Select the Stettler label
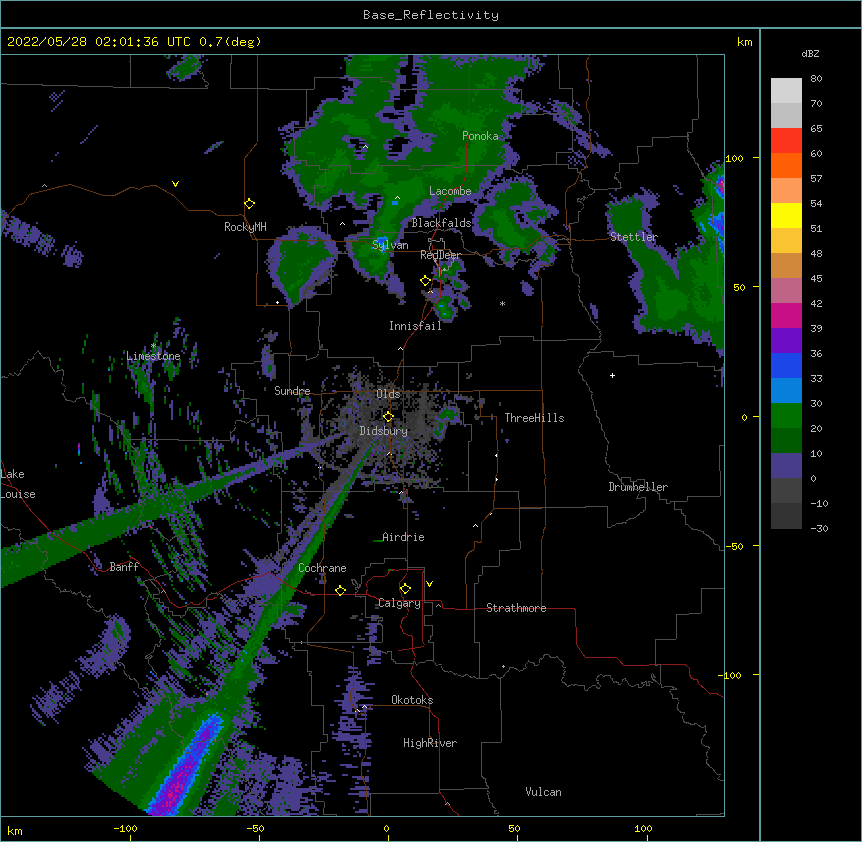862x842 pixels. pyautogui.click(x=634, y=237)
